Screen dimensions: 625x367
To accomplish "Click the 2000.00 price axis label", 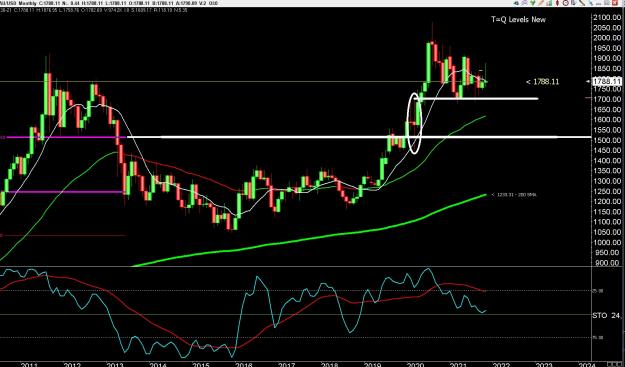I will (607, 38).
